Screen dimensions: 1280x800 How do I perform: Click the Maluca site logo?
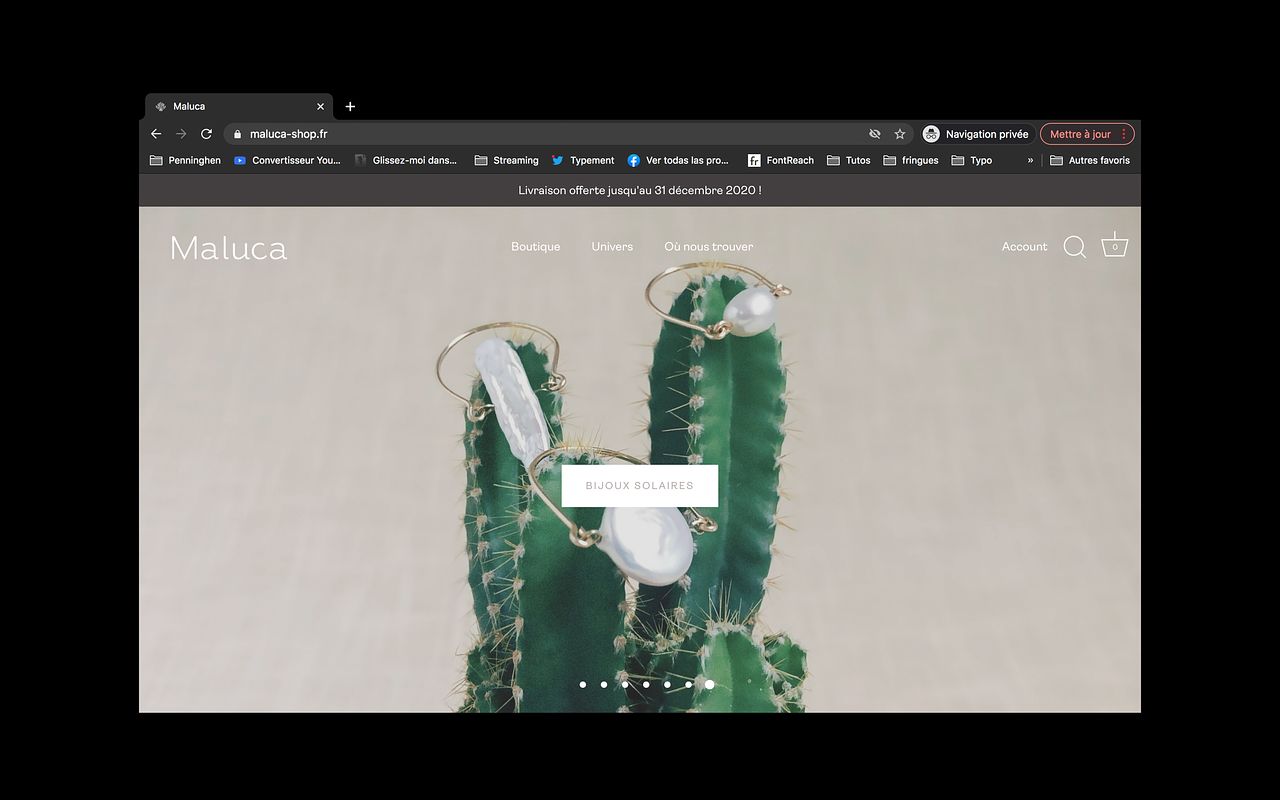click(228, 247)
